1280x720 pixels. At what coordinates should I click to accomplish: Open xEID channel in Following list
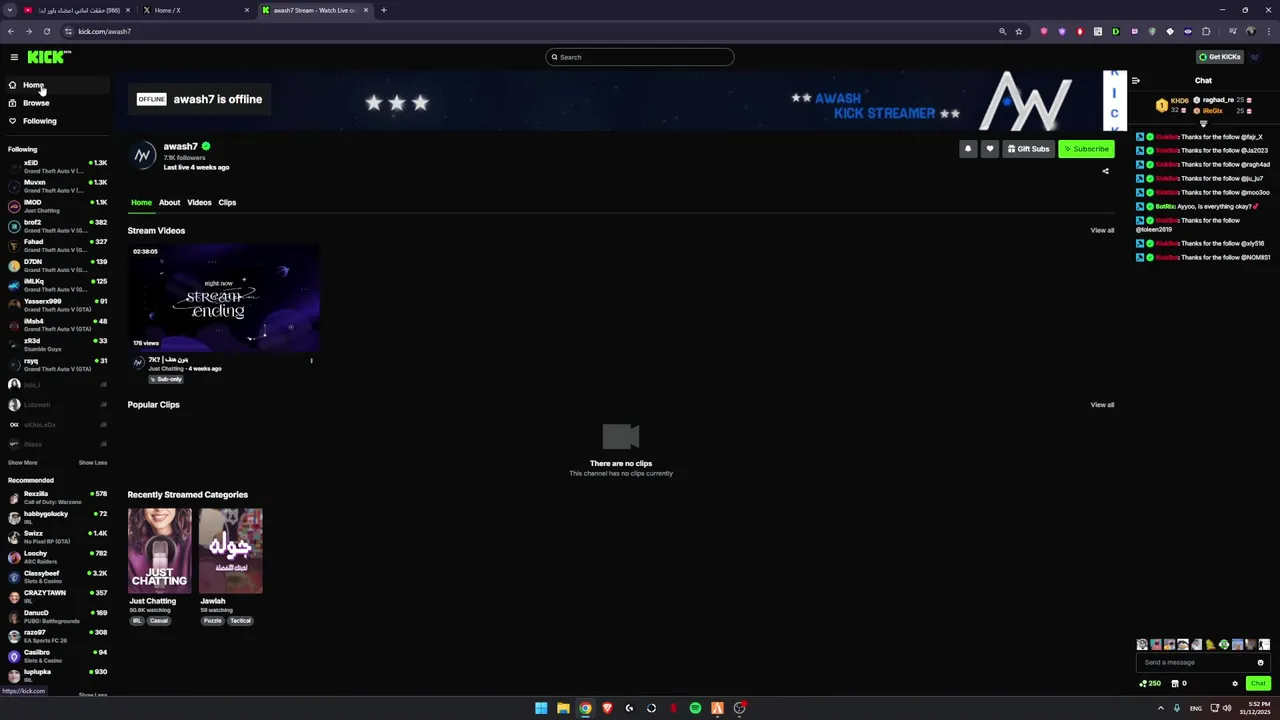(x=57, y=167)
